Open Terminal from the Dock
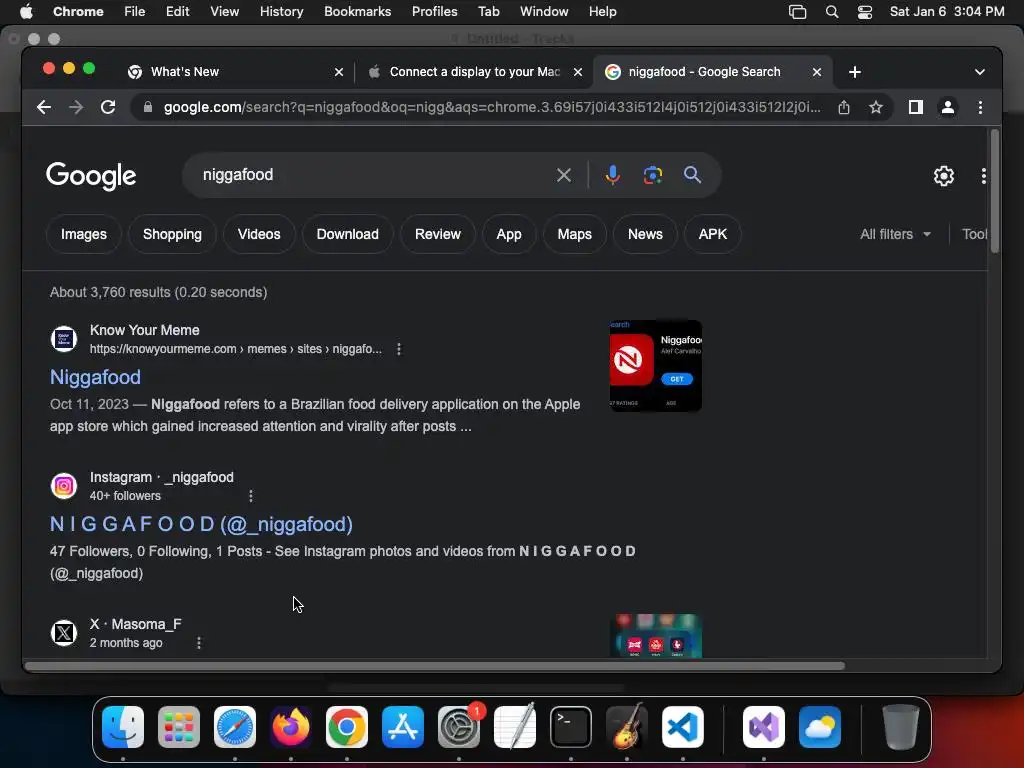This screenshot has height=768, width=1024. coord(571,727)
